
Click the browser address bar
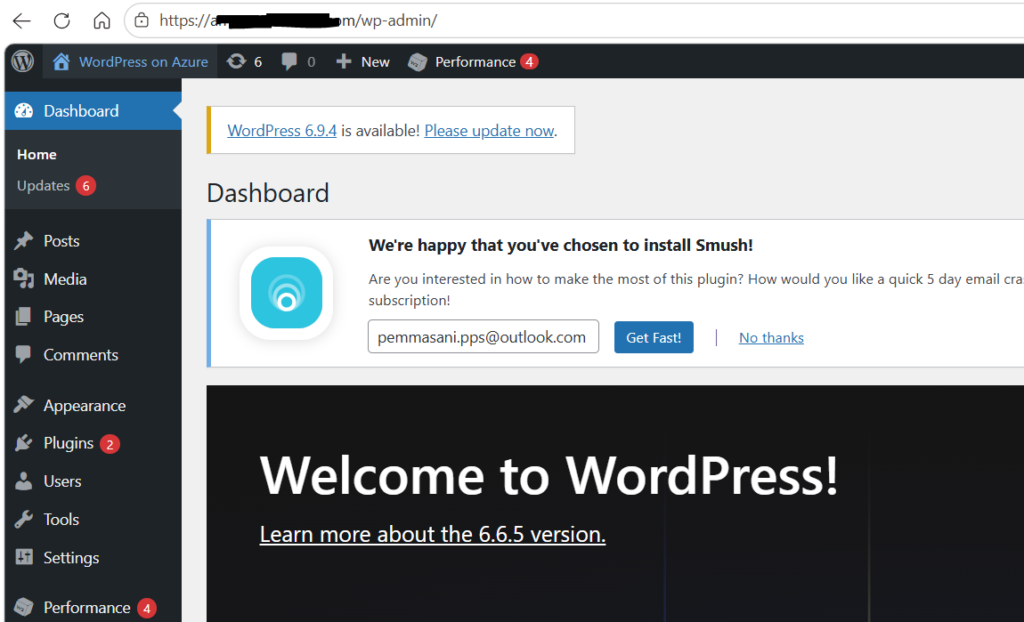point(575,20)
